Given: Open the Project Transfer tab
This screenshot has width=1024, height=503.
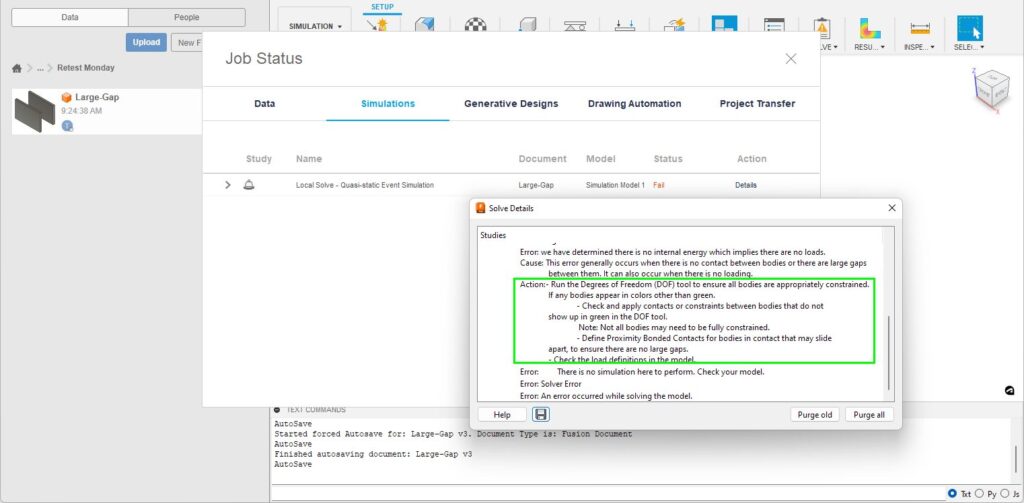Looking at the screenshot, I should click(x=758, y=103).
